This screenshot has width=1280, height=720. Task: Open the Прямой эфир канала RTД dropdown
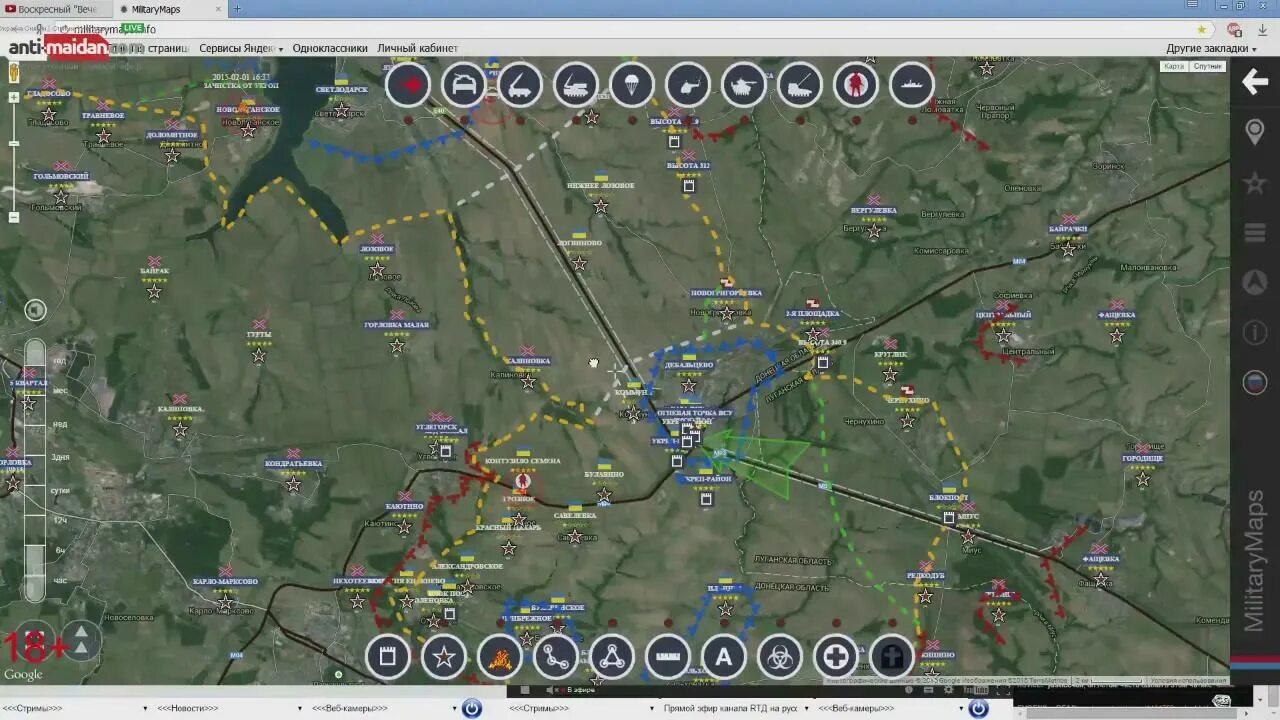735,708
